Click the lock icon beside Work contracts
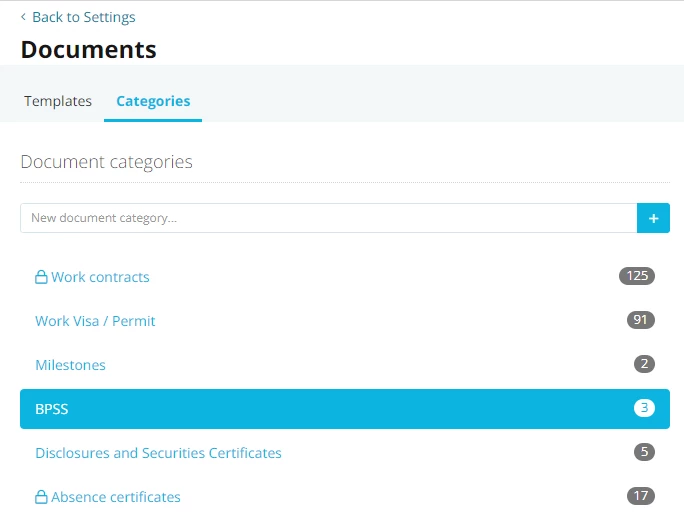 [x=41, y=277]
